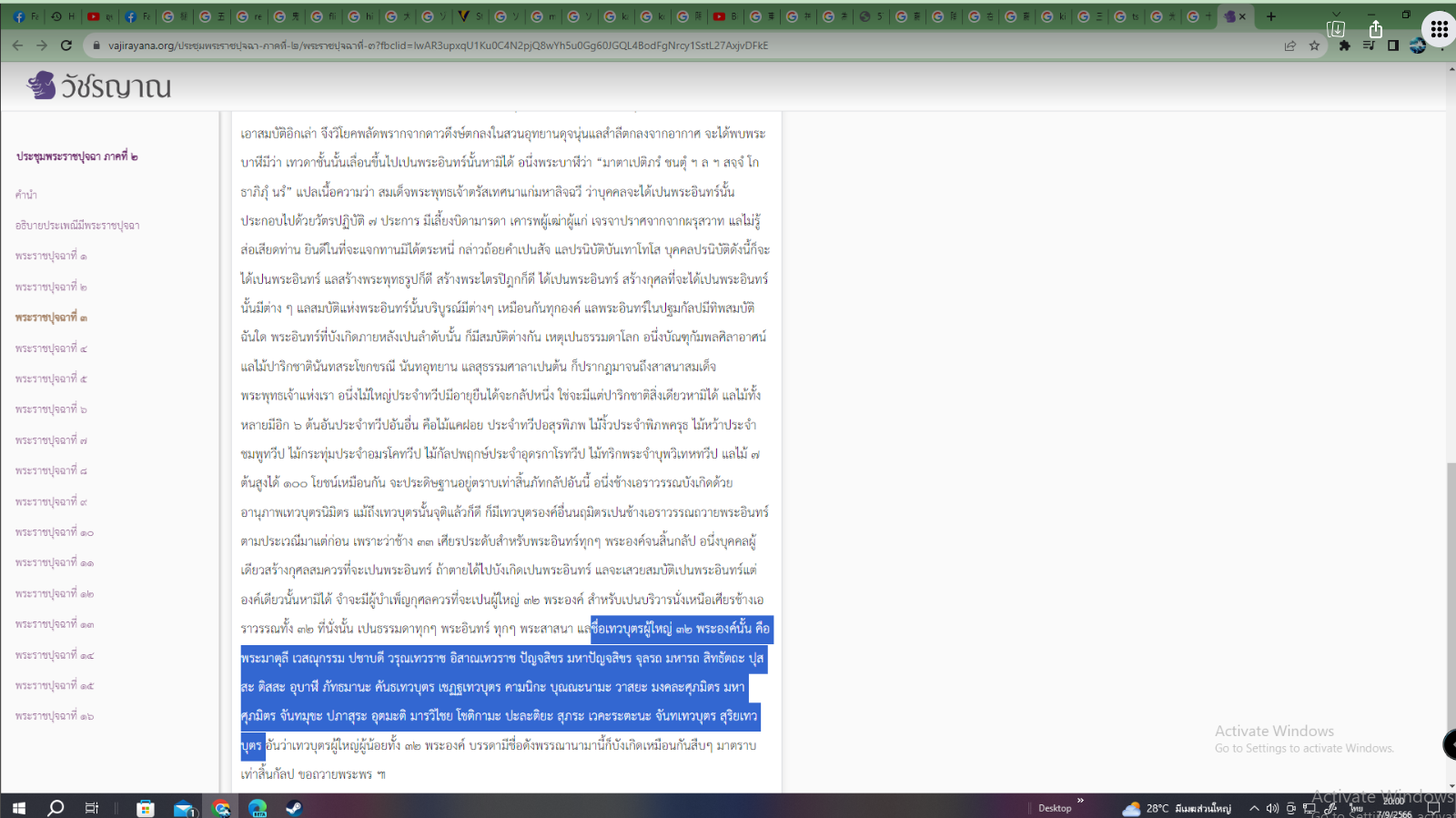Screen dimensions: 1456x818
Task: Open พระราชปุจฉาที่ ๔ chapter
Action: (x=51, y=348)
